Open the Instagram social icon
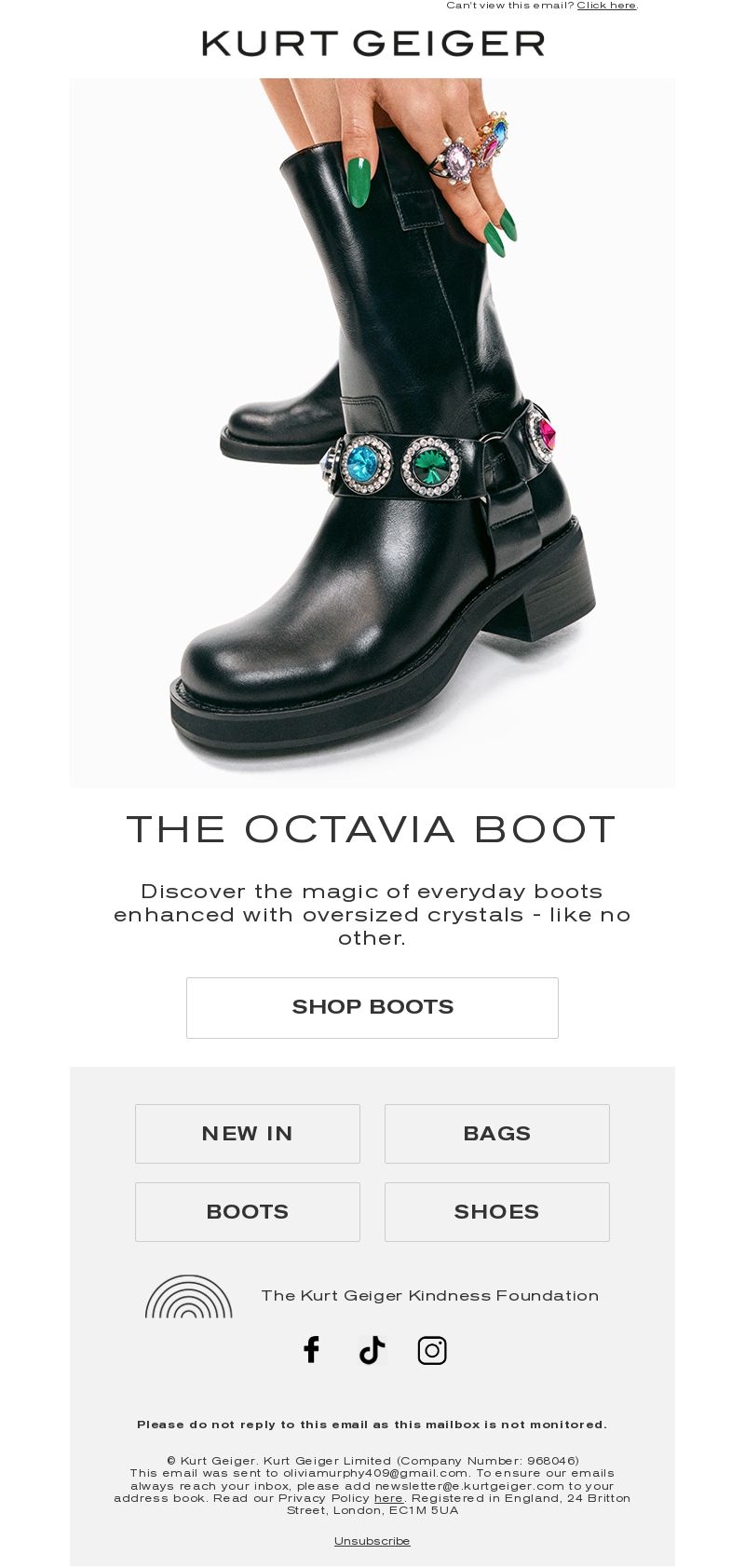 pyautogui.click(x=432, y=1350)
